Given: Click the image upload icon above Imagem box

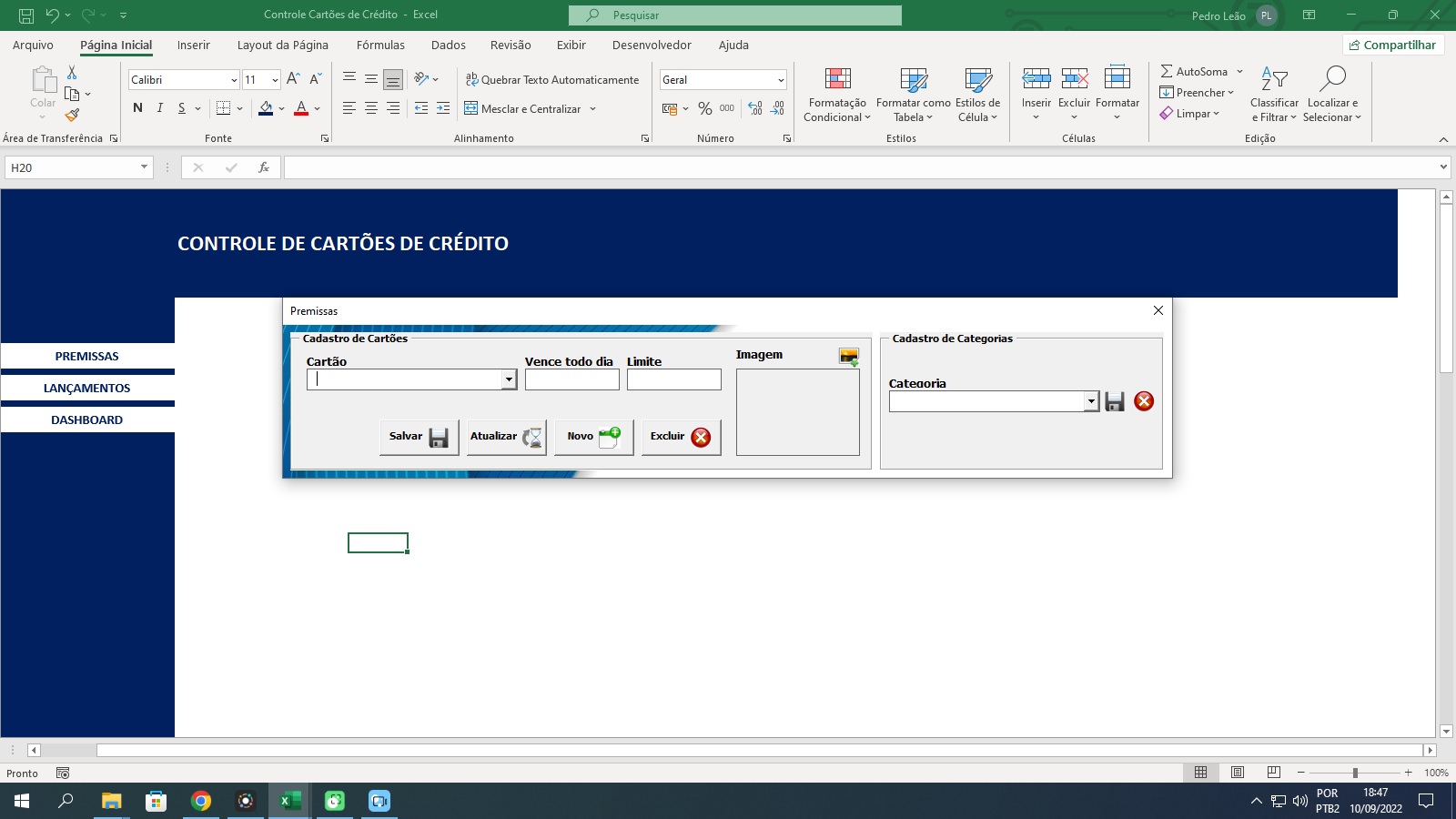Looking at the screenshot, I should 848,357.
